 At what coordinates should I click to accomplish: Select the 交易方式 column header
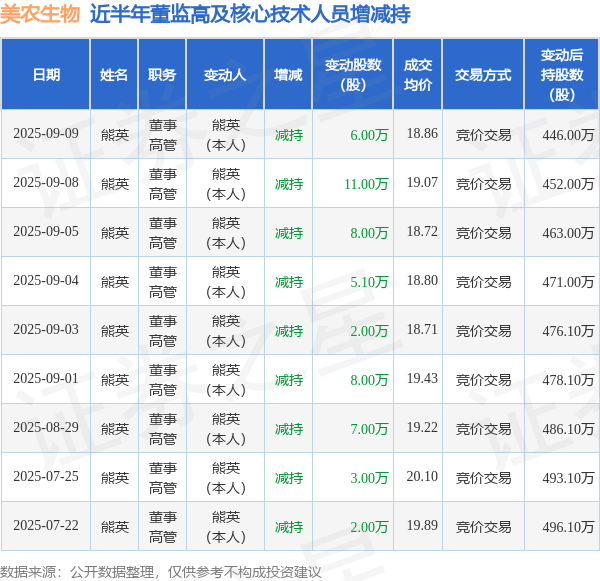pos(483,75)
